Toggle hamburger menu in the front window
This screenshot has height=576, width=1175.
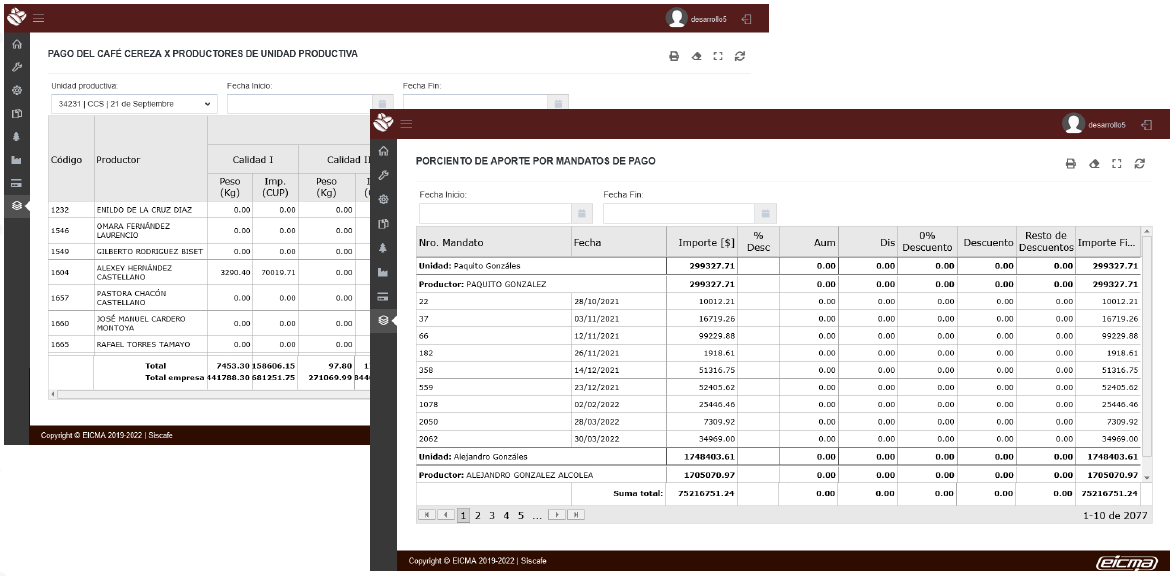tap(405, 124)
